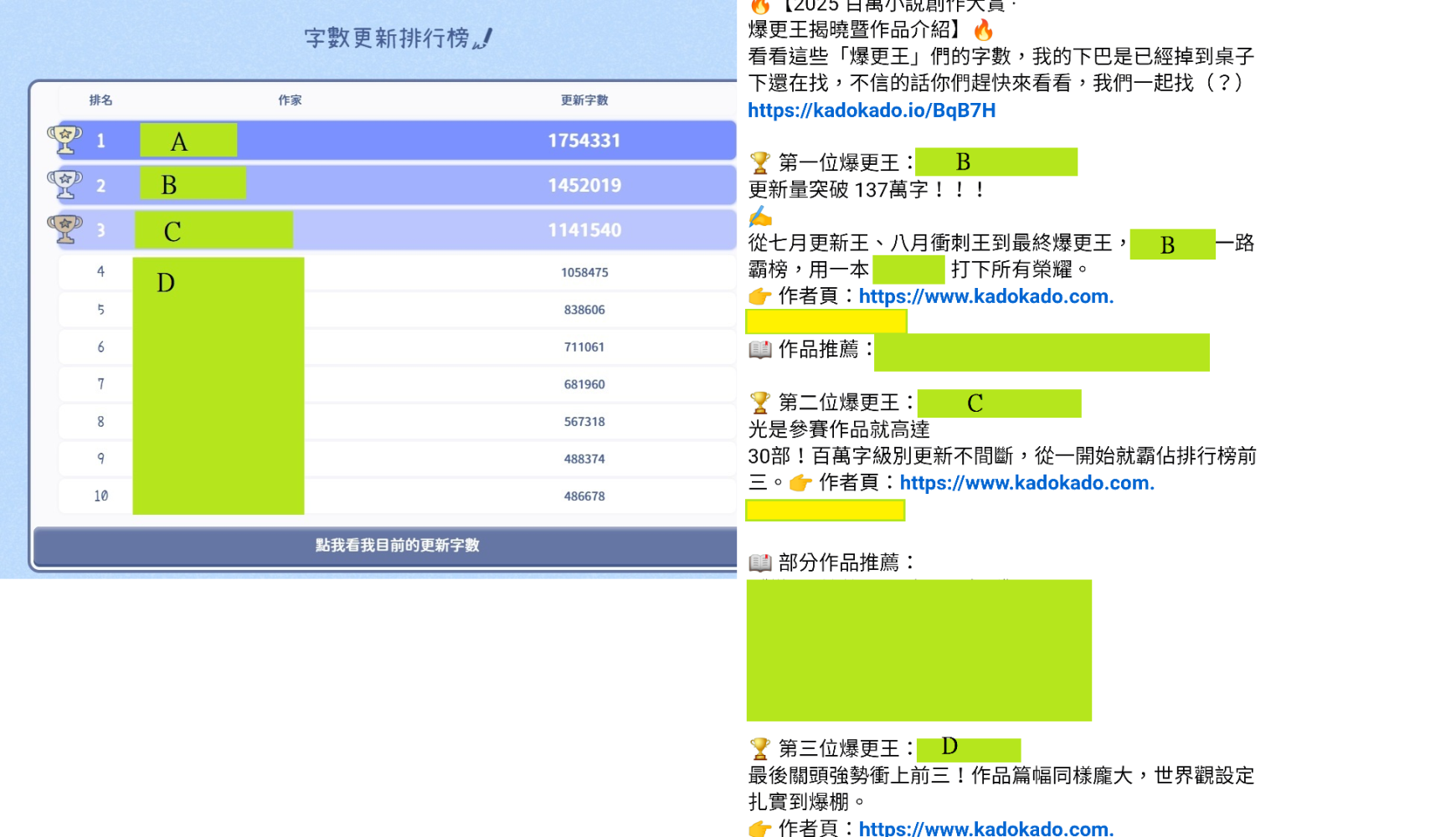This screenshot has height=837, width=1456.
Task: Click the trophy emoji before 第三位爆更王
Action: [x=759, y=748]
